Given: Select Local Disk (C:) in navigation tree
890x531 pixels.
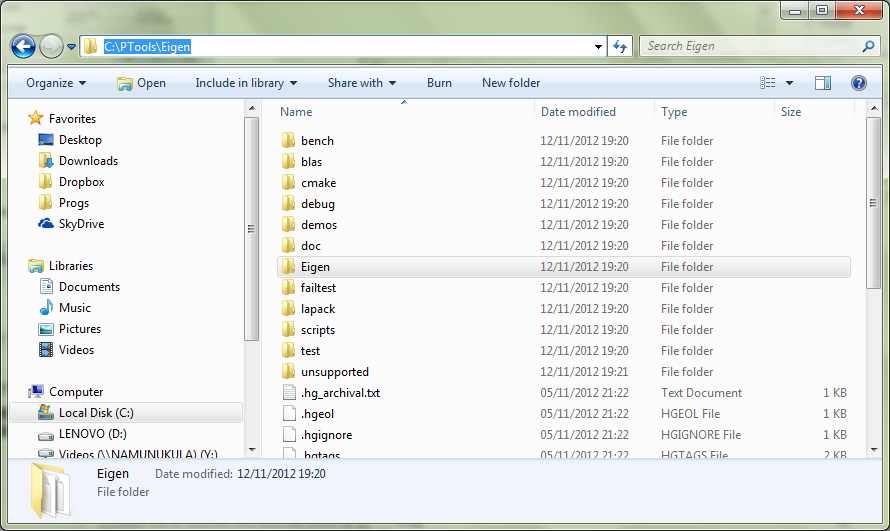Looking at the screenshot, I should [96, 413].
